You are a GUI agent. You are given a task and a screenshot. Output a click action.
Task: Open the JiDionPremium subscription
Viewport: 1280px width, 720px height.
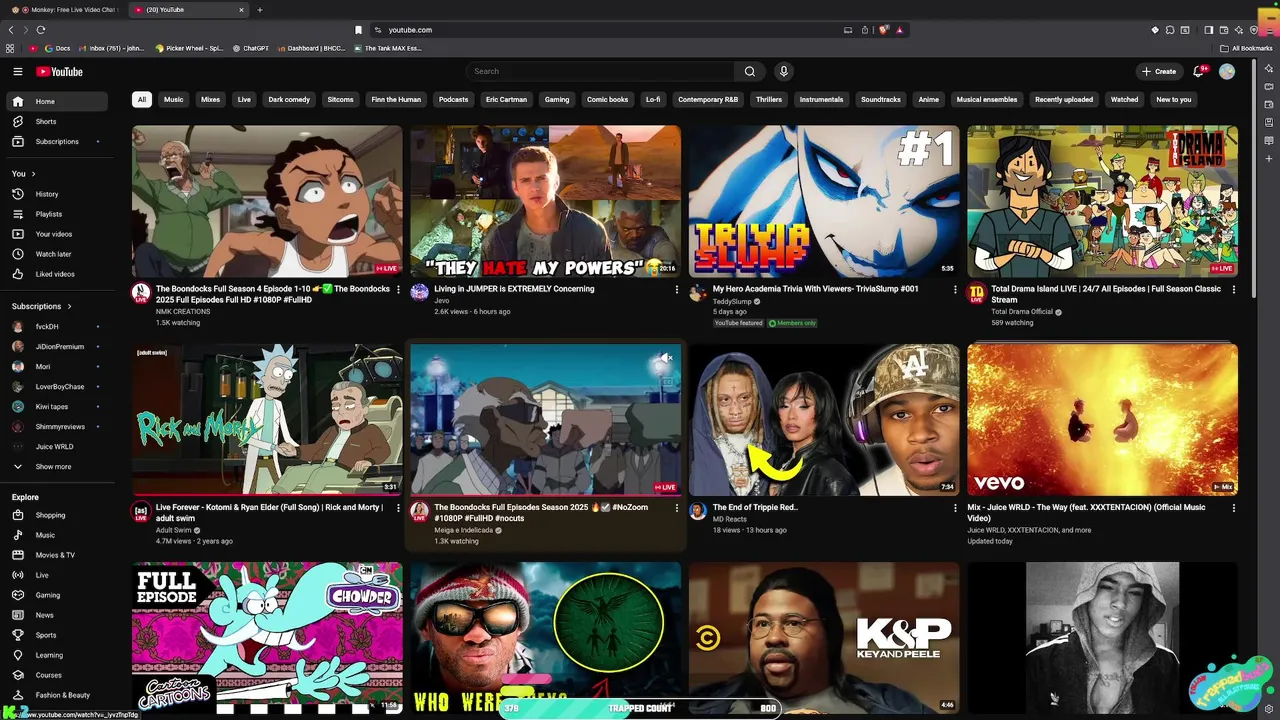(x=57, y=346)
